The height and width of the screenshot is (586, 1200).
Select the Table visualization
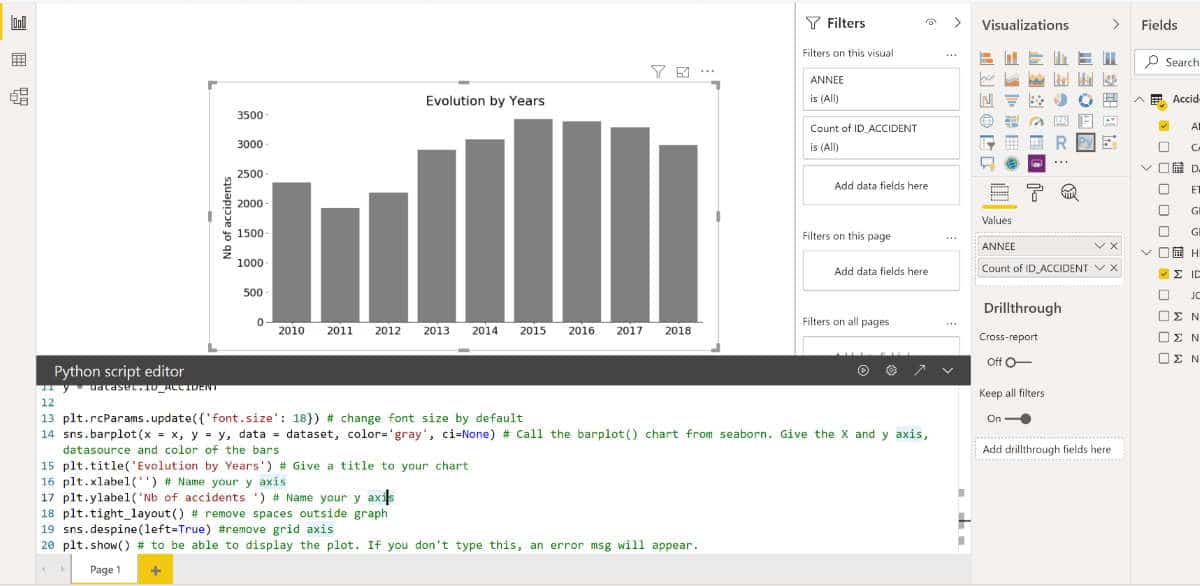1012,142
